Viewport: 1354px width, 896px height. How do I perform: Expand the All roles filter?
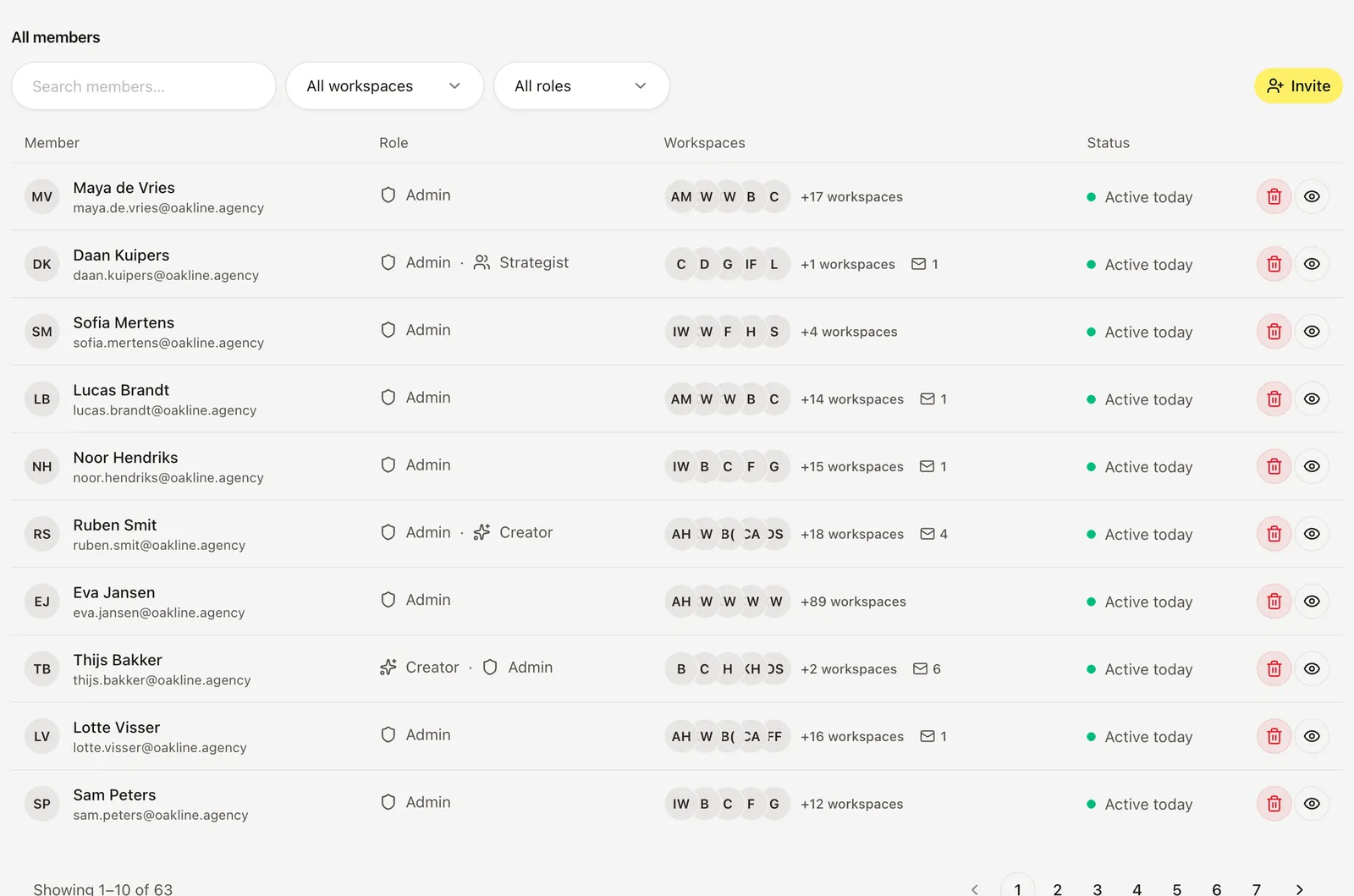[582, 85]
